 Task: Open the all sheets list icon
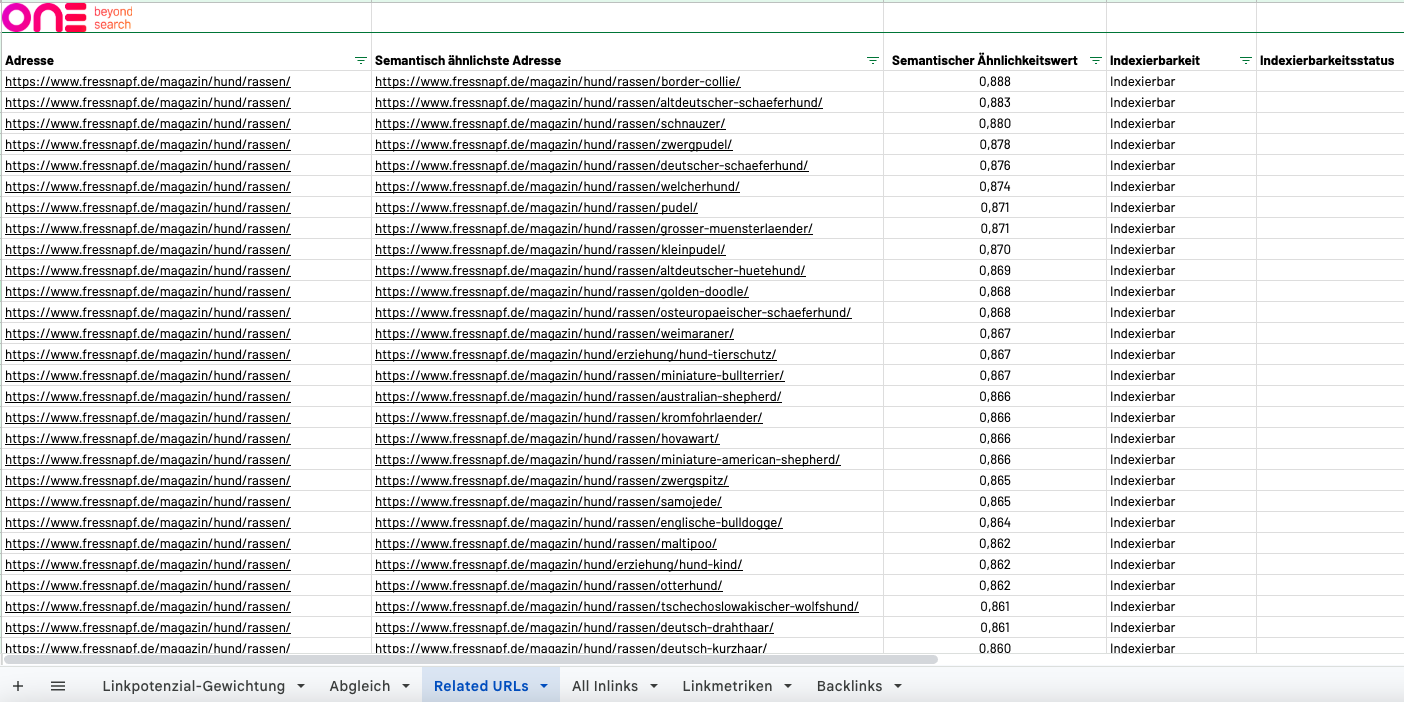[58, 686]
